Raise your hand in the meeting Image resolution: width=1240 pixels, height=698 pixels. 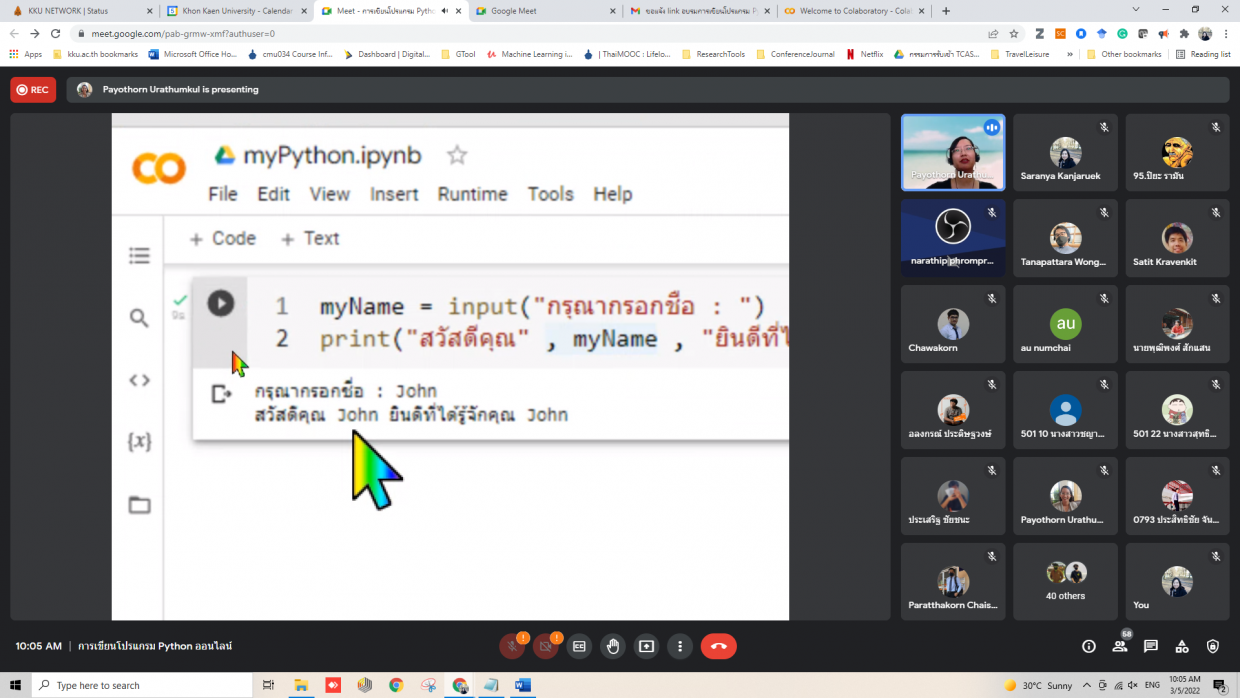tap(613, 646)
